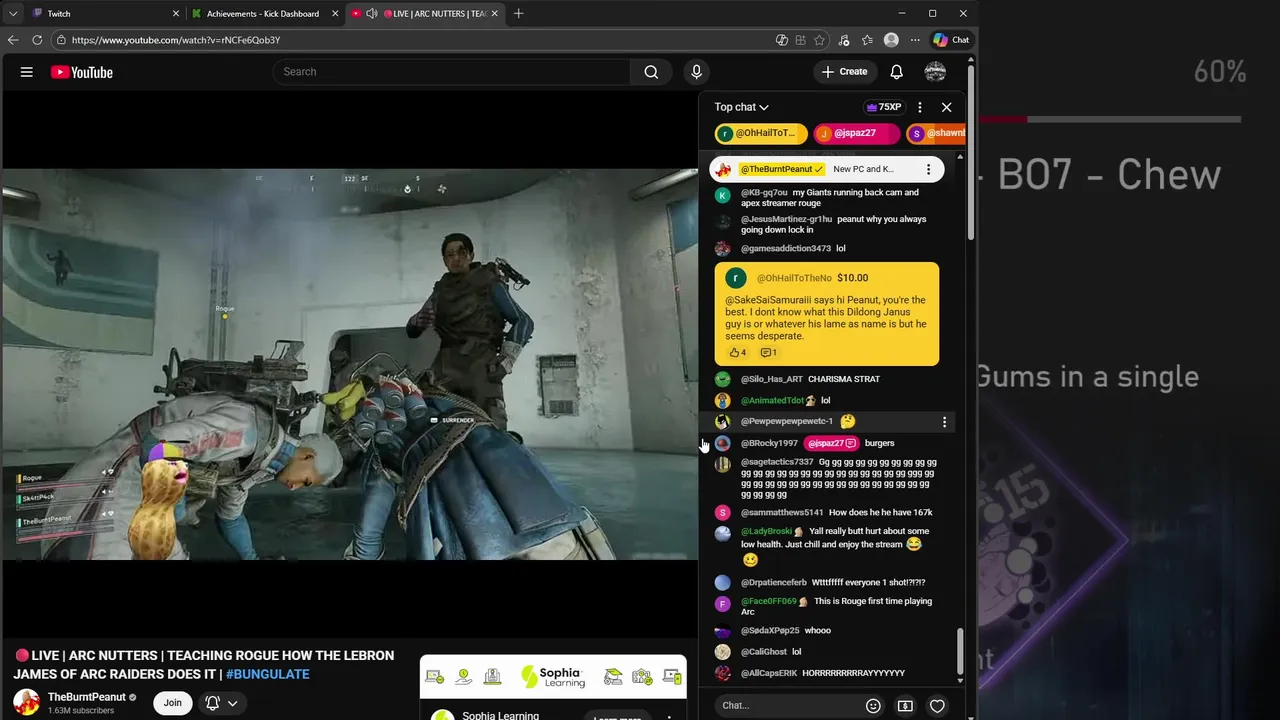Open the #BUNGULATE hashtag link
The width and height of the screenshot is (1280, 720).
click(267, 675)
